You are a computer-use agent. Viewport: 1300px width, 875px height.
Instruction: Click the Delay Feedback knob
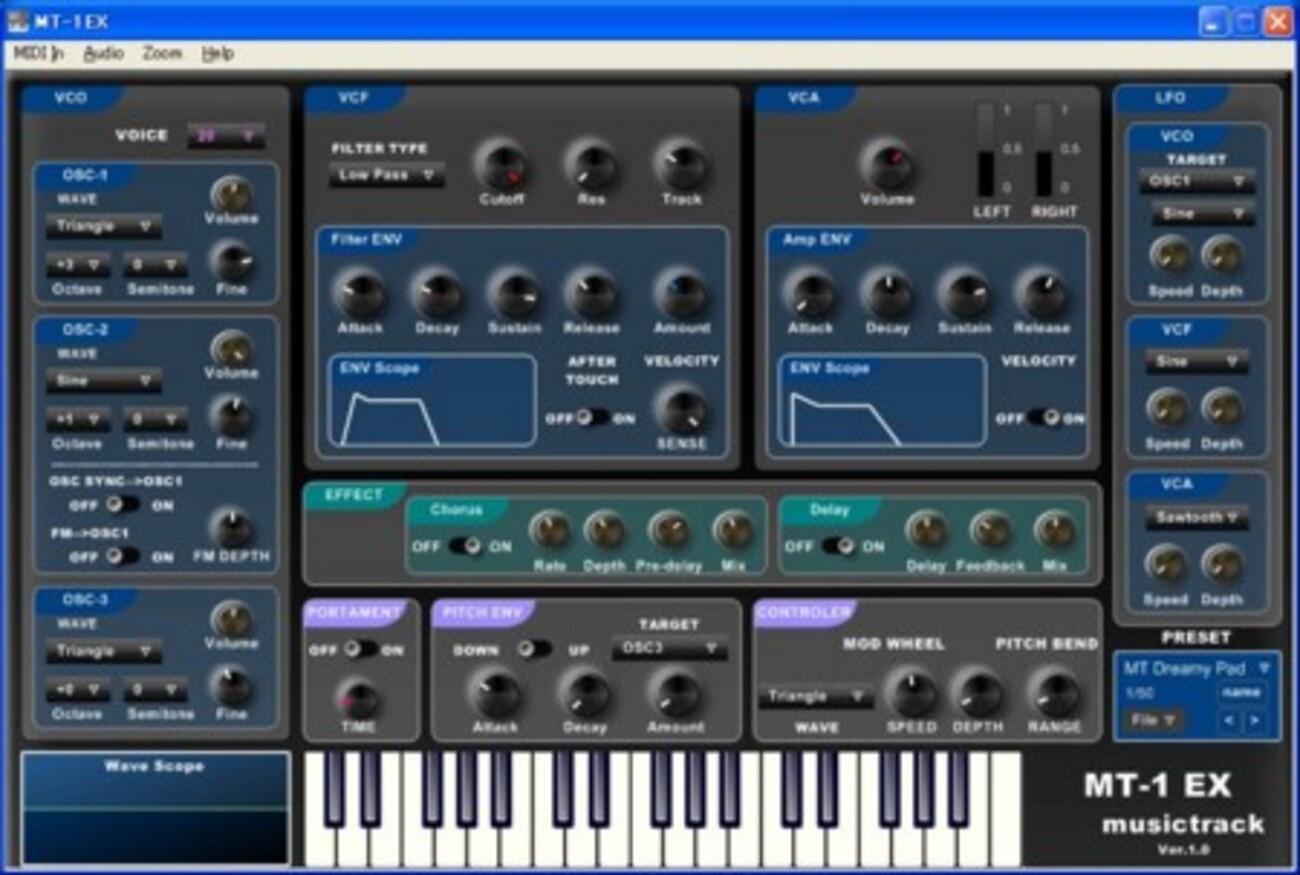[x=990, y=530]
